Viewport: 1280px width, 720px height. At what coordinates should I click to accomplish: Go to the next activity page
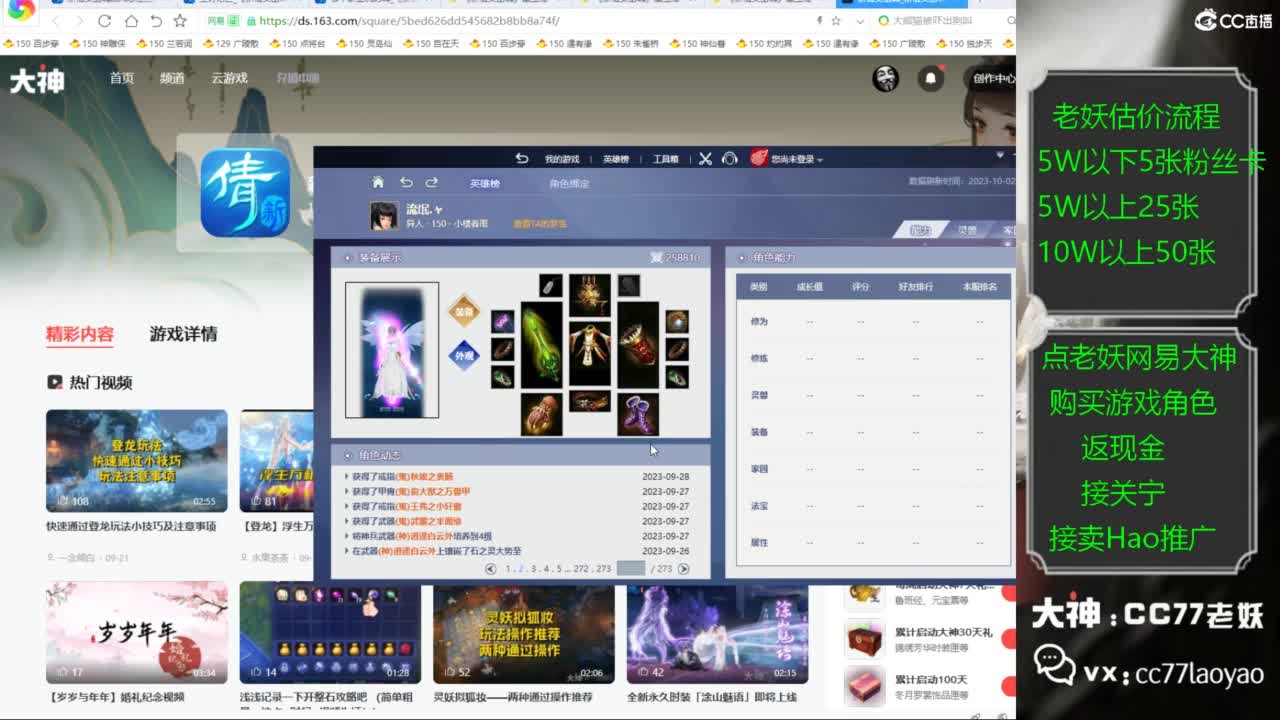tap(683, 569)
